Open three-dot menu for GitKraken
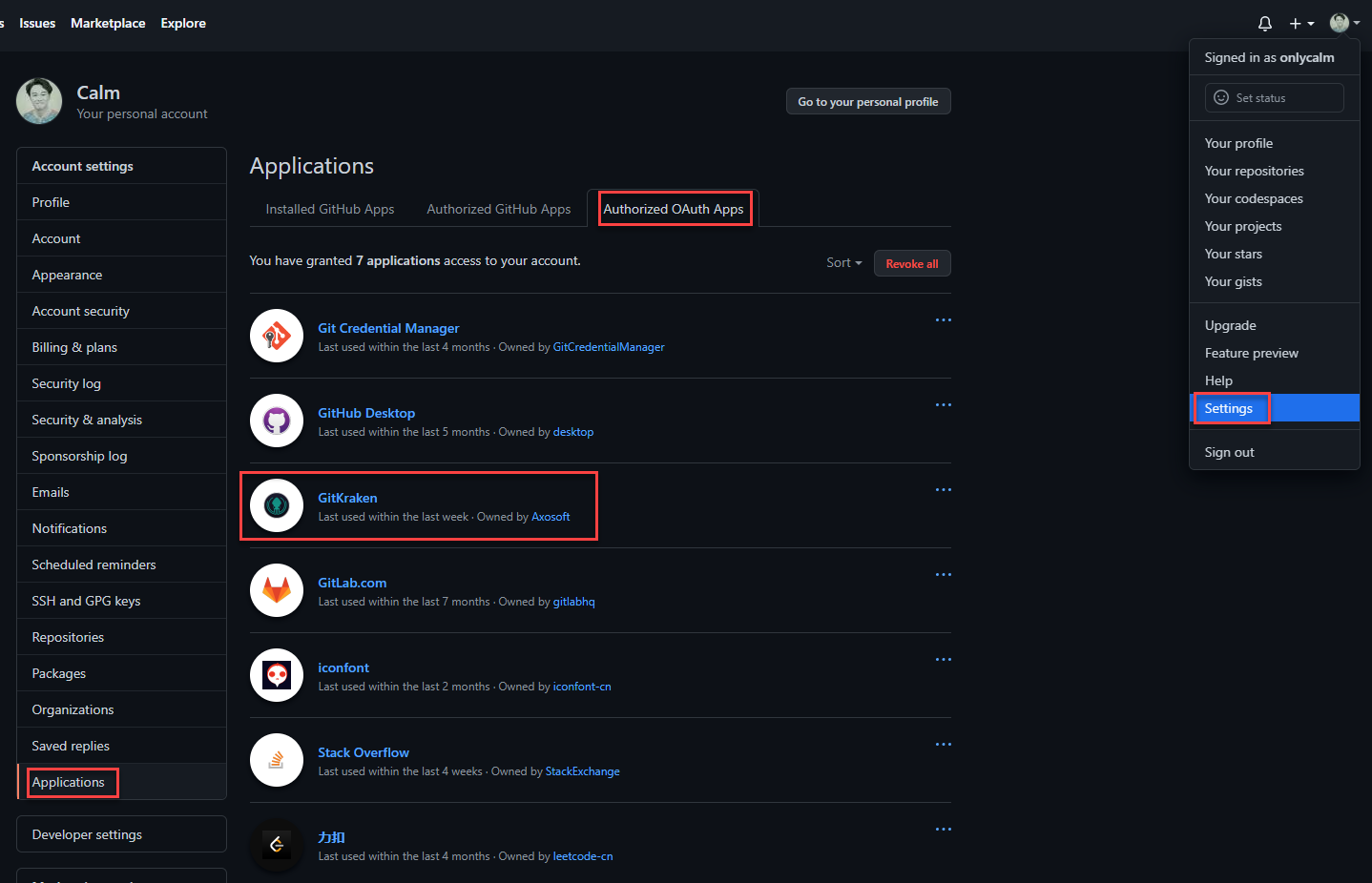The image size is (1372, 883). click(x=944, y=490)
